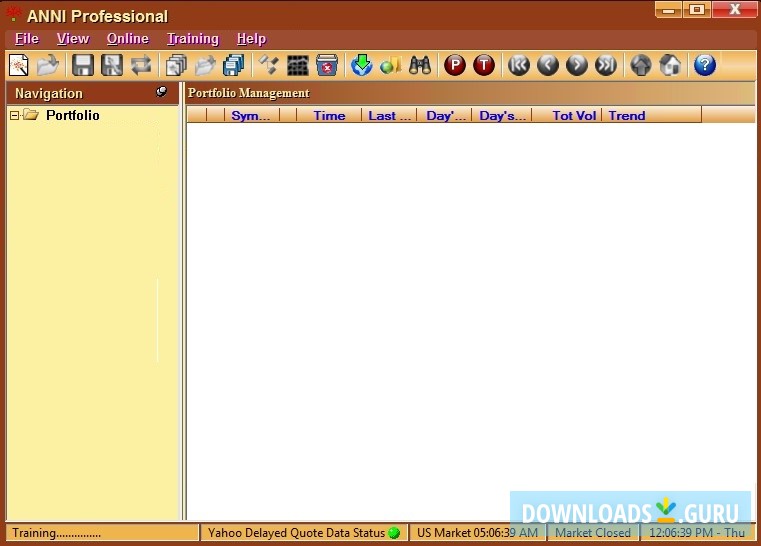Click the Save floppy disk icon
Viewport: 761px width, 546px height.
tap(83, 66)
